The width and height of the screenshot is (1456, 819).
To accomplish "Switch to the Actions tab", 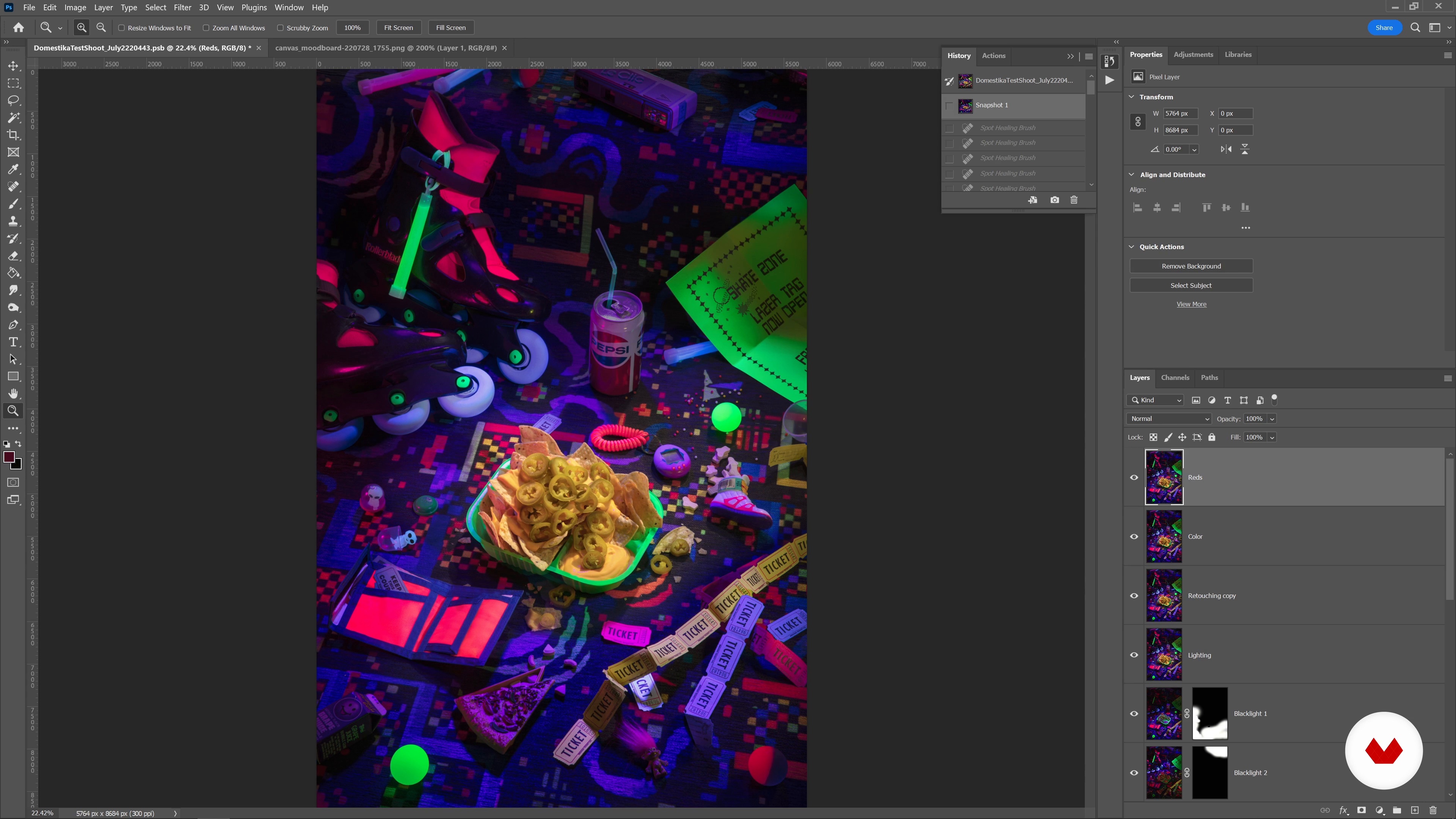I will pos(994,56).
